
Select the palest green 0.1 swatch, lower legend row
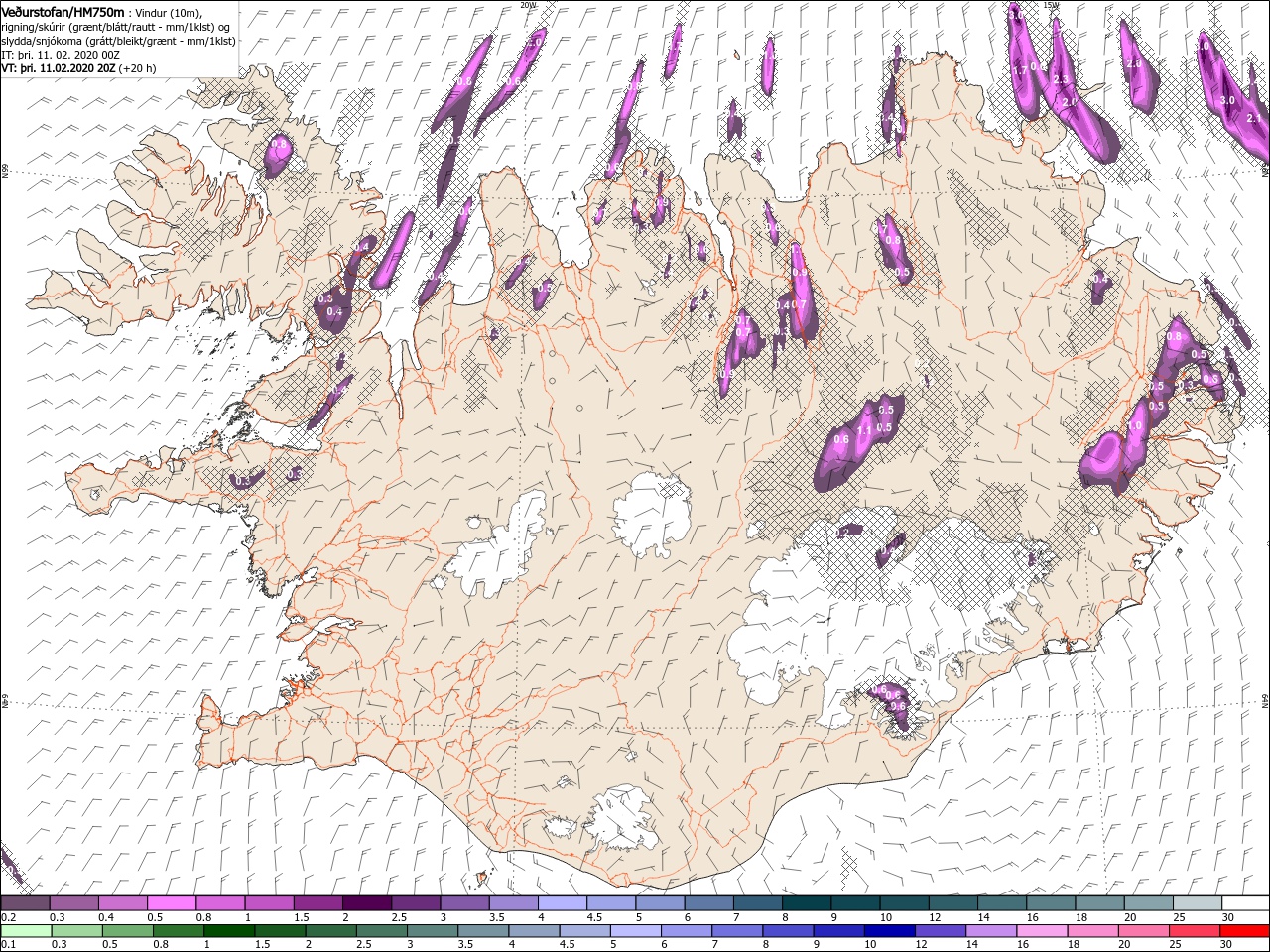tap(25, 931)
